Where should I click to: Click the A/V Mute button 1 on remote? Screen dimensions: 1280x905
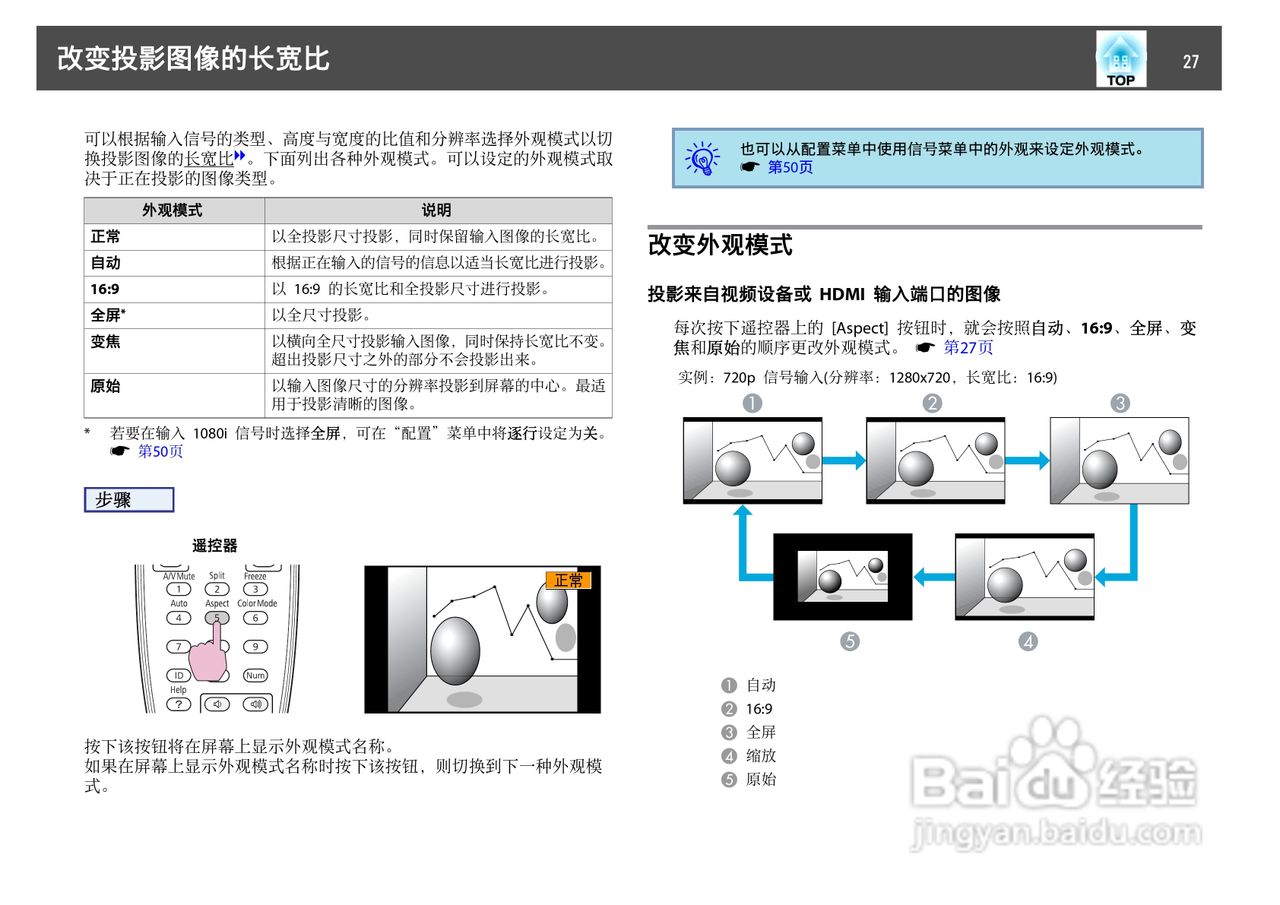coord(178,589)
